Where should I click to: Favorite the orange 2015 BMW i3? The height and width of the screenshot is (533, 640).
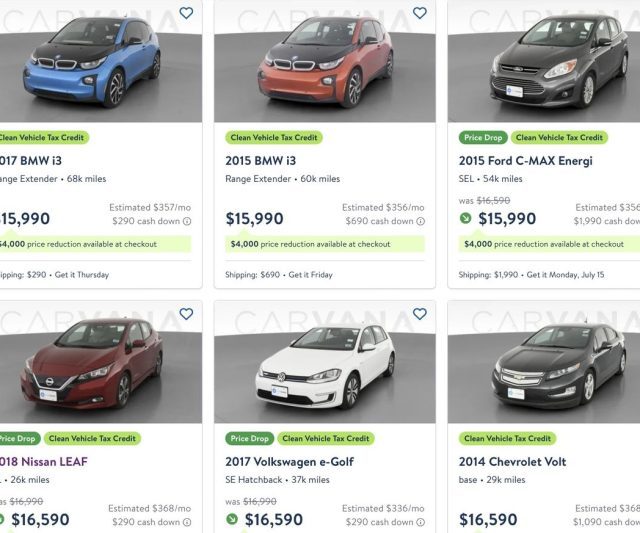420,13
